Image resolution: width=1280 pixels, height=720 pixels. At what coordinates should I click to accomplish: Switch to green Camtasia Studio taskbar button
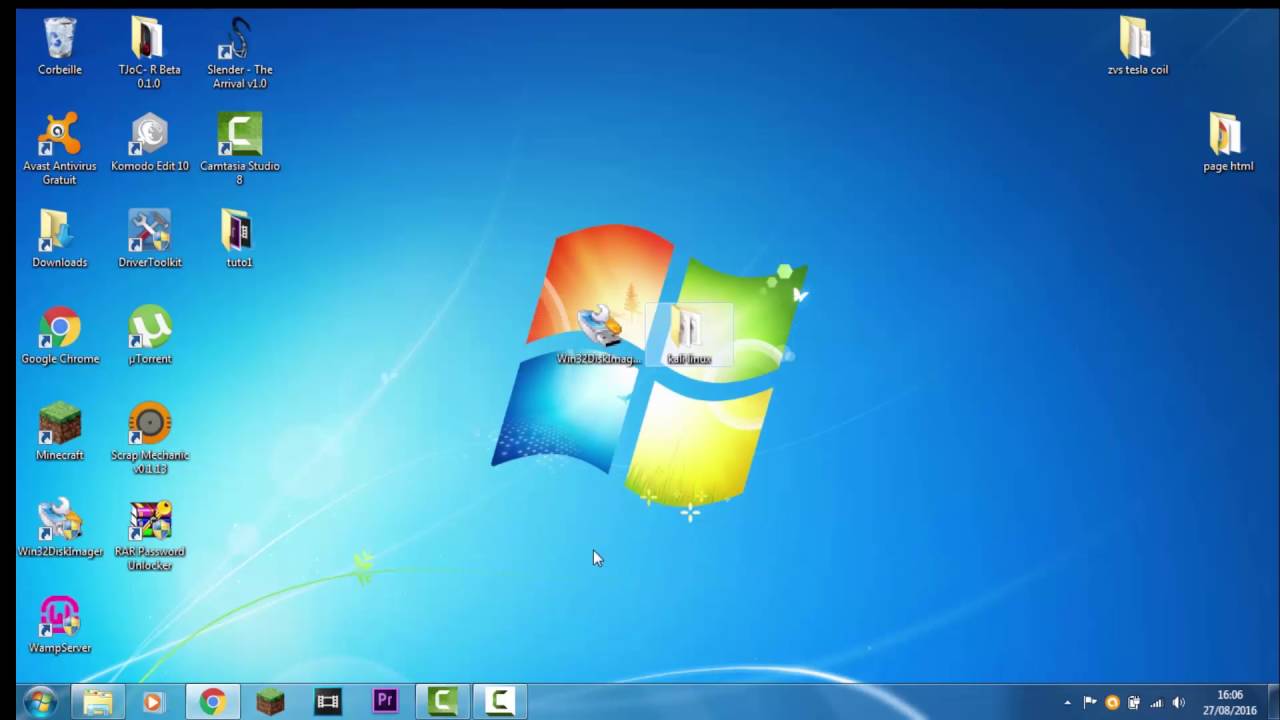coord(443,702)
